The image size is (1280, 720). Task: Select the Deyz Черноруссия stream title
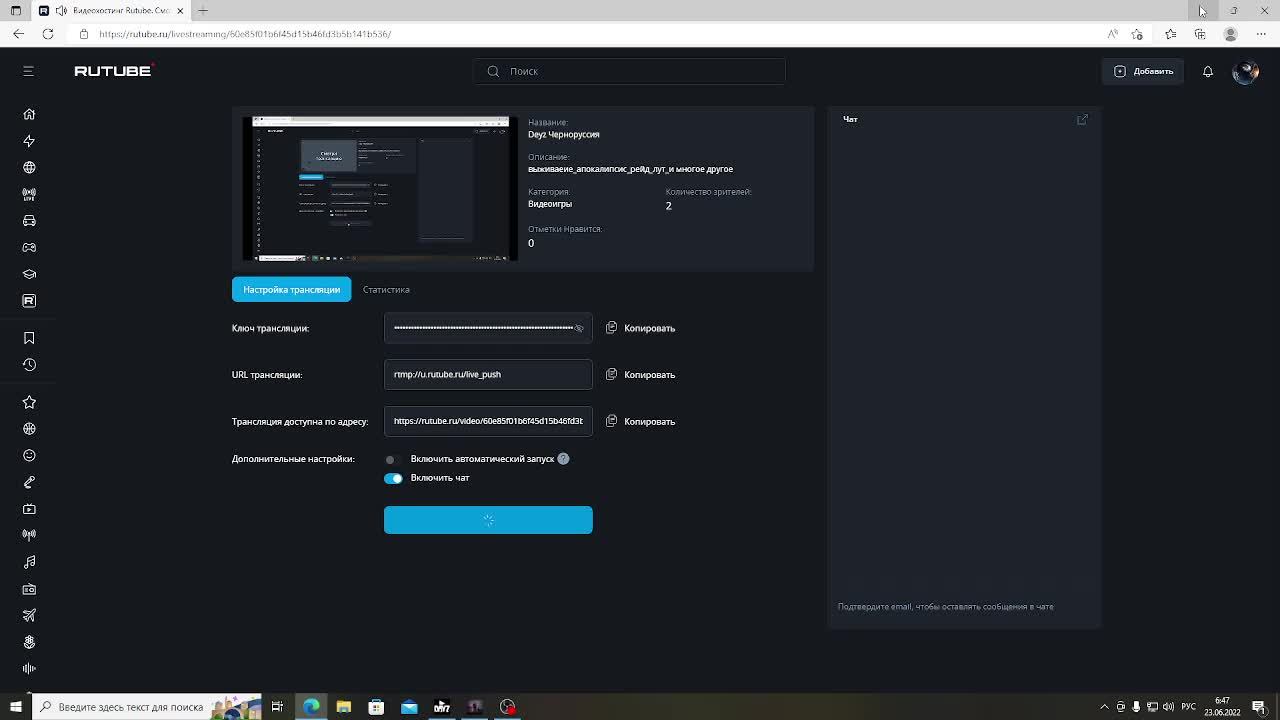click(564, 135)
